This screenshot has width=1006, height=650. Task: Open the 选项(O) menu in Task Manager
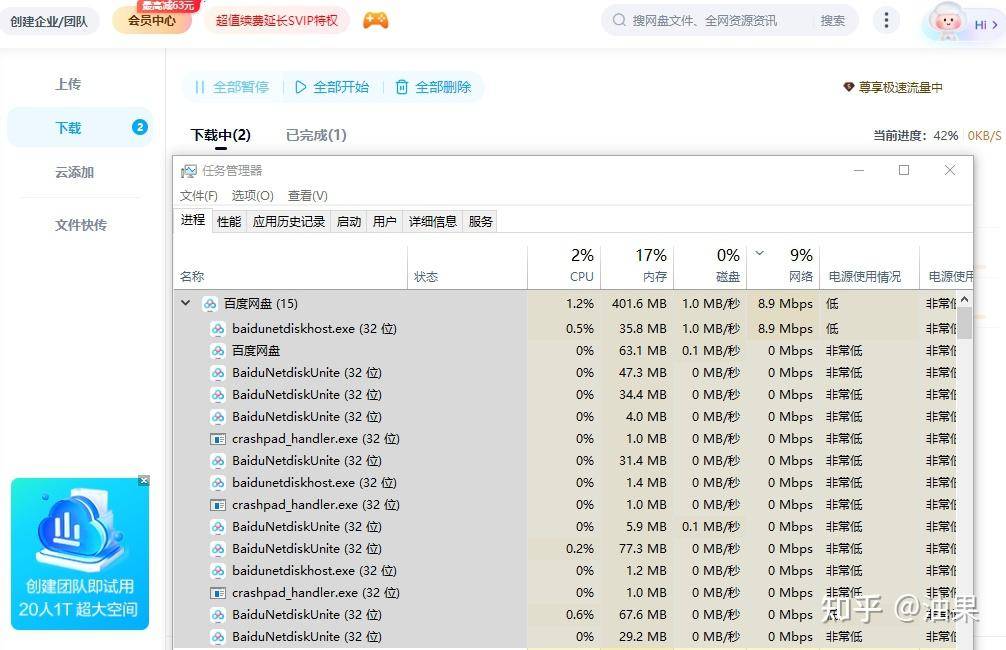pos(252,195)
